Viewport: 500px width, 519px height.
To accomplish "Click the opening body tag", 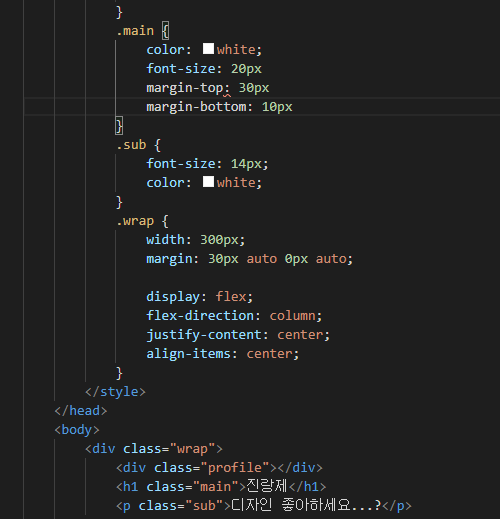I will coord(77,430).
